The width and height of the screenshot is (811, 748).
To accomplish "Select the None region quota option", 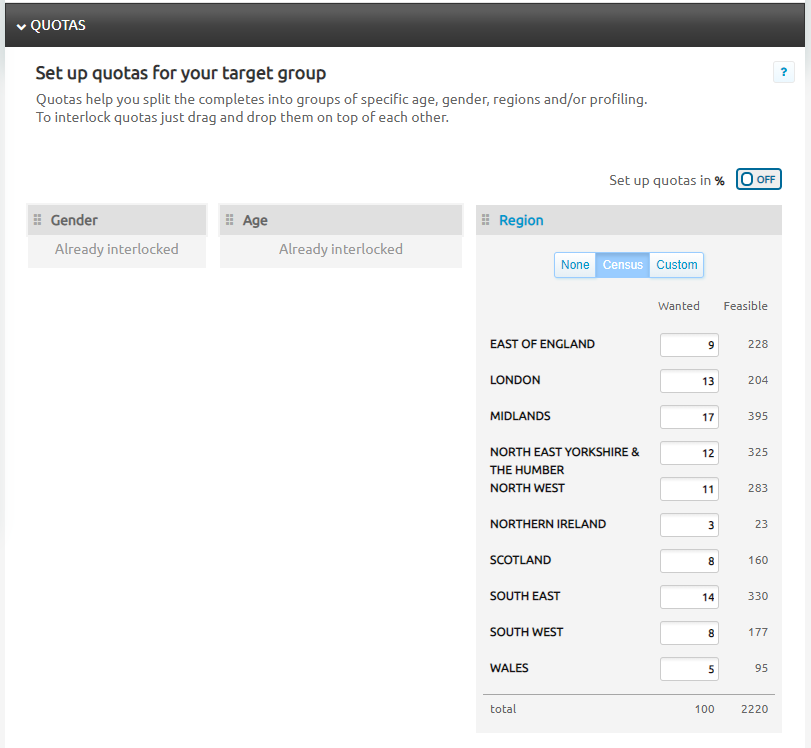I will coord(575,265).
